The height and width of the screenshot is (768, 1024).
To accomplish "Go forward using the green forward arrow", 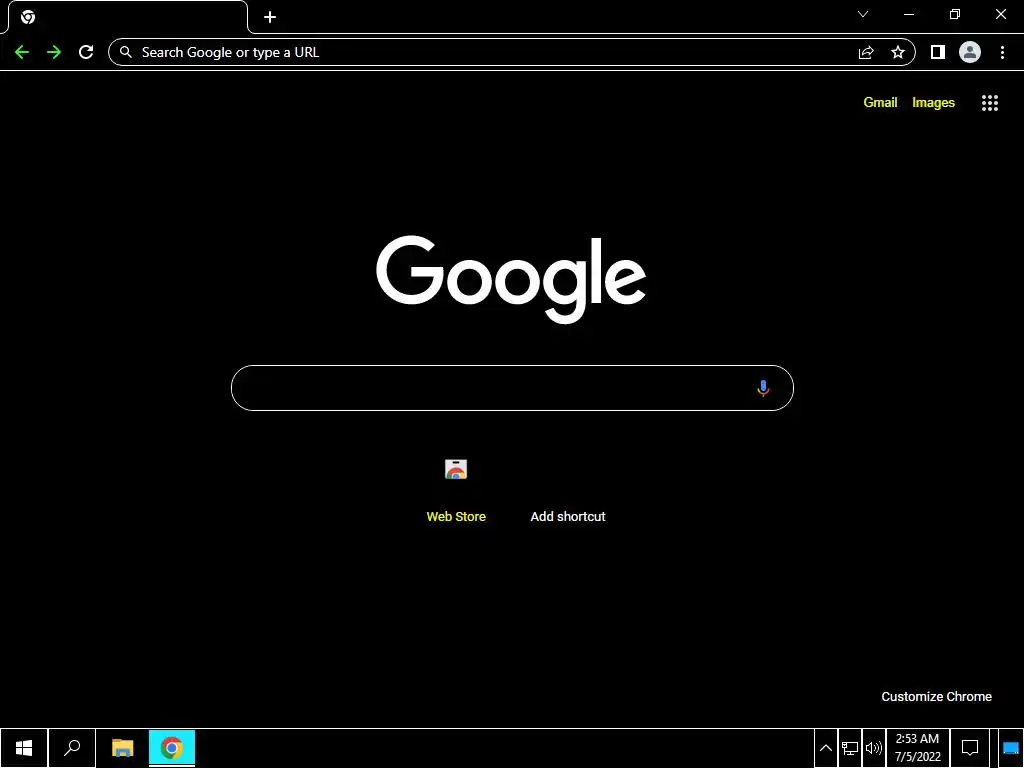I will click(54, 52).
